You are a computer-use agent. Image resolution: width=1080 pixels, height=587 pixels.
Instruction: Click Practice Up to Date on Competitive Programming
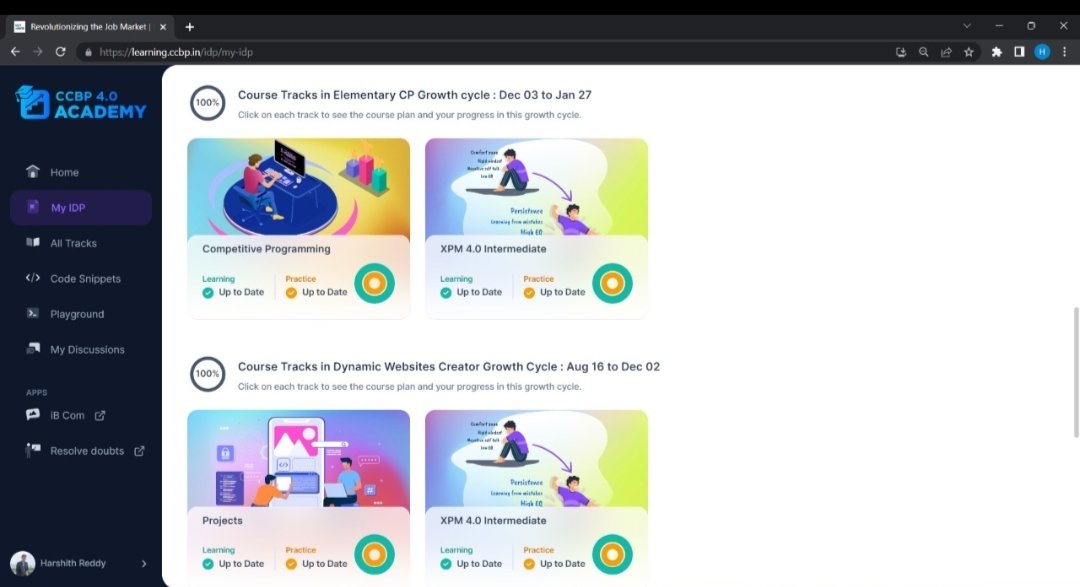[316, 286]
